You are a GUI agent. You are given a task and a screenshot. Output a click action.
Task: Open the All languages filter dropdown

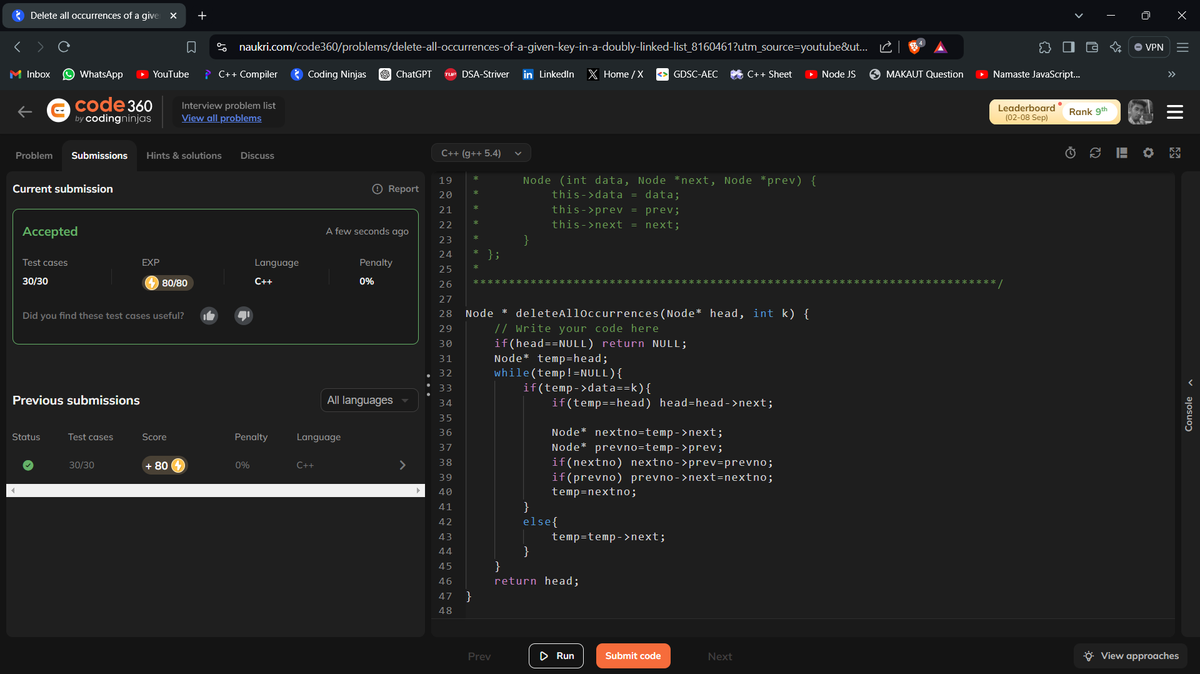[x=369, y=400]
